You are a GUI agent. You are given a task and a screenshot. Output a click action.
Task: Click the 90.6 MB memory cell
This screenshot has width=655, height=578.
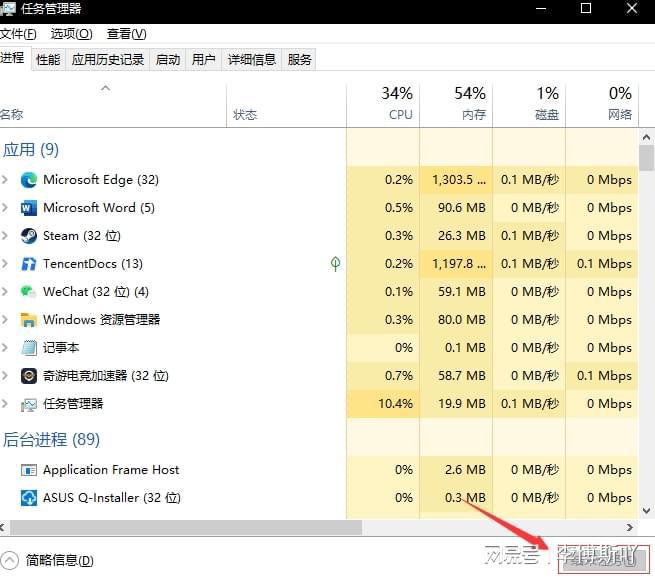456,208
